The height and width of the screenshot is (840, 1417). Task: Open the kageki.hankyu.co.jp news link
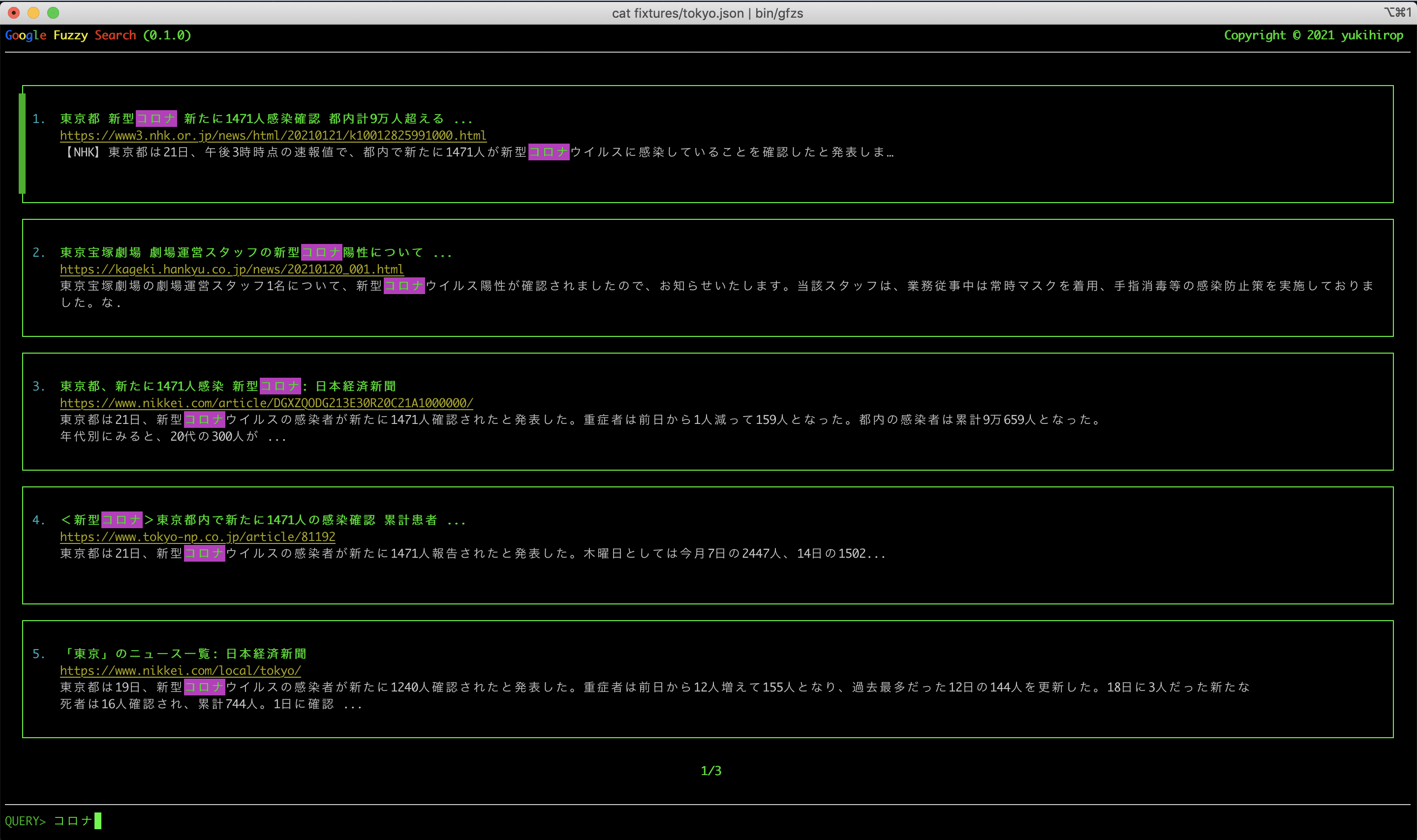(232, 270)
